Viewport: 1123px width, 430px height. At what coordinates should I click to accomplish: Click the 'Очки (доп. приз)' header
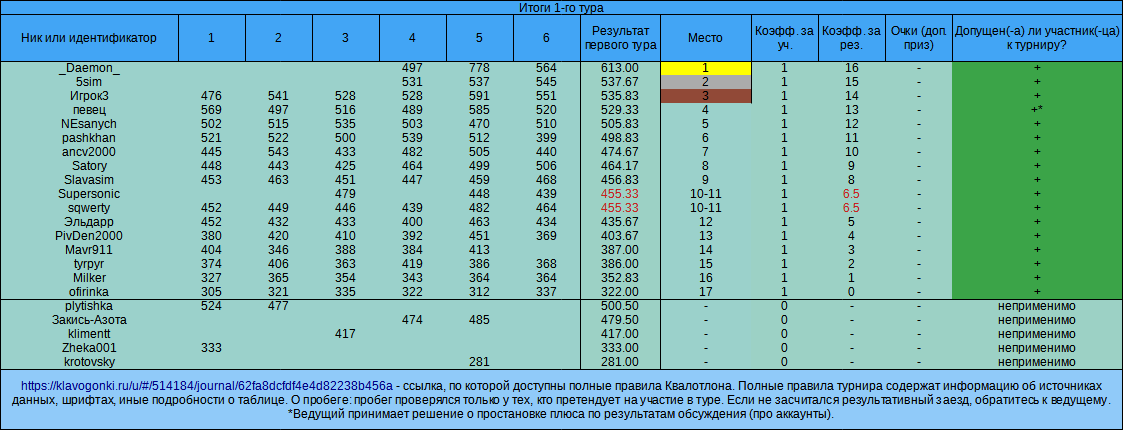(919, 38)
